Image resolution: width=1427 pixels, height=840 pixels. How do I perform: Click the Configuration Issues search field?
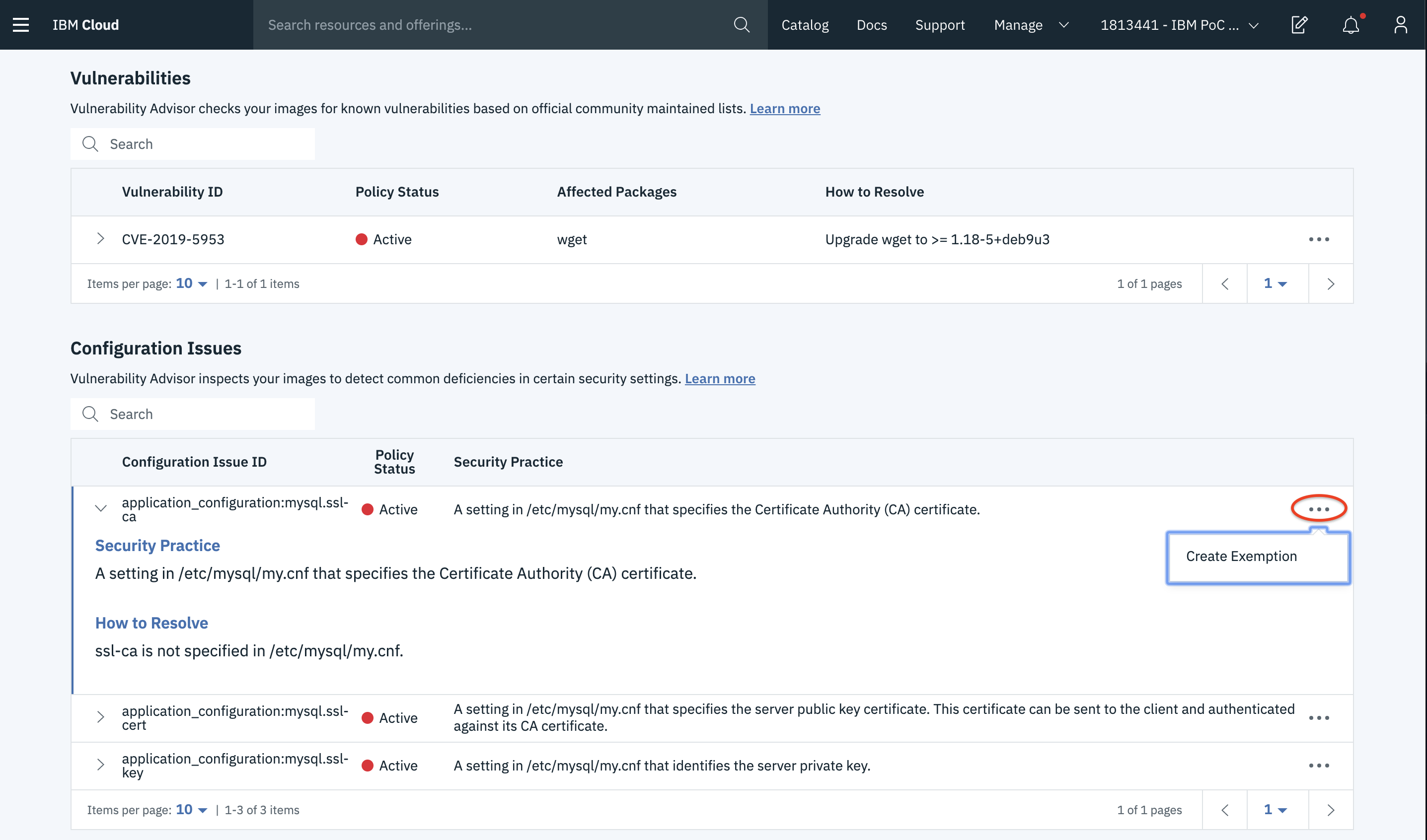click(x=193, y=414)
